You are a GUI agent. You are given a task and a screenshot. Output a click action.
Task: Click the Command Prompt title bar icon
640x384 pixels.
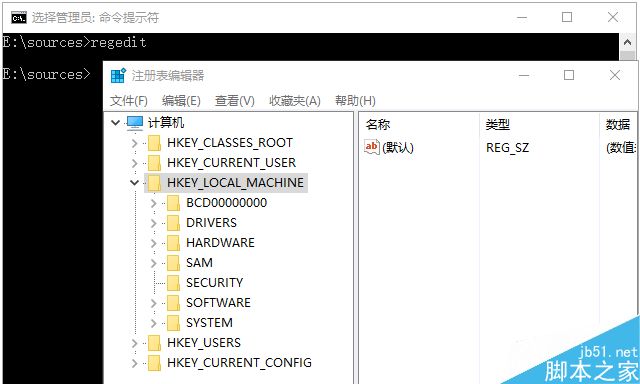point(19,18)
